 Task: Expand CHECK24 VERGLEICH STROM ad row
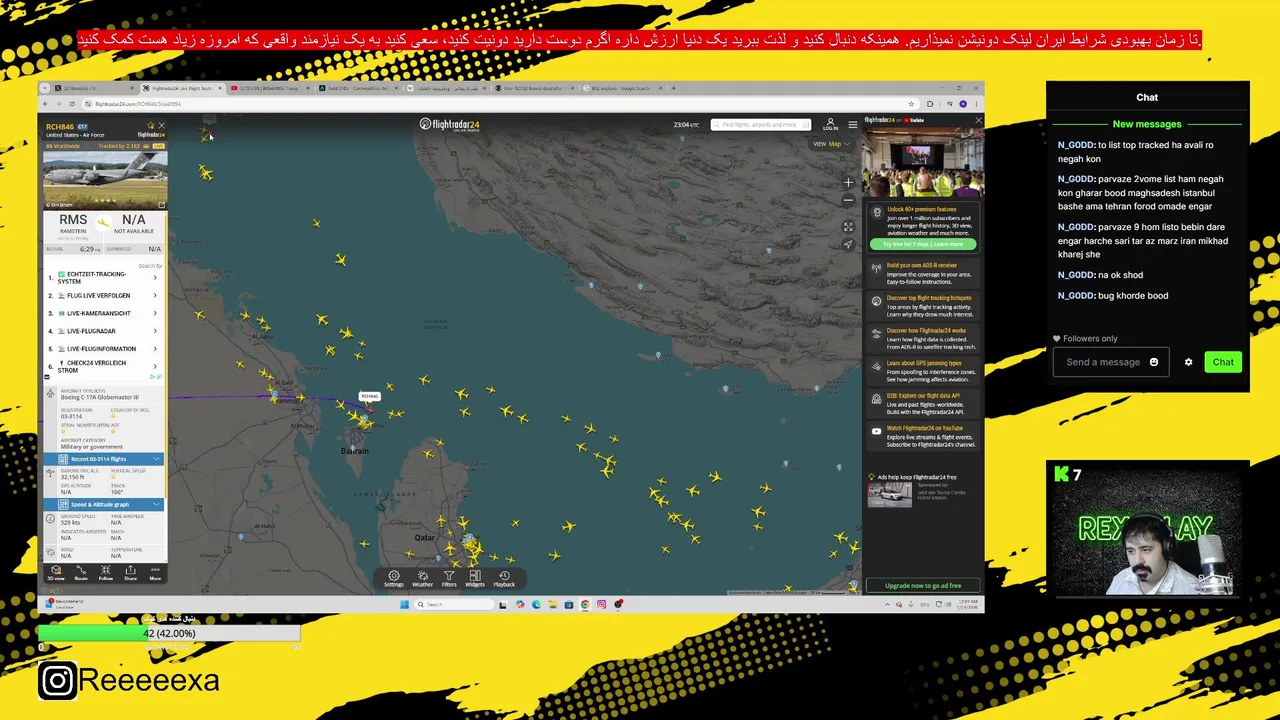104,367
